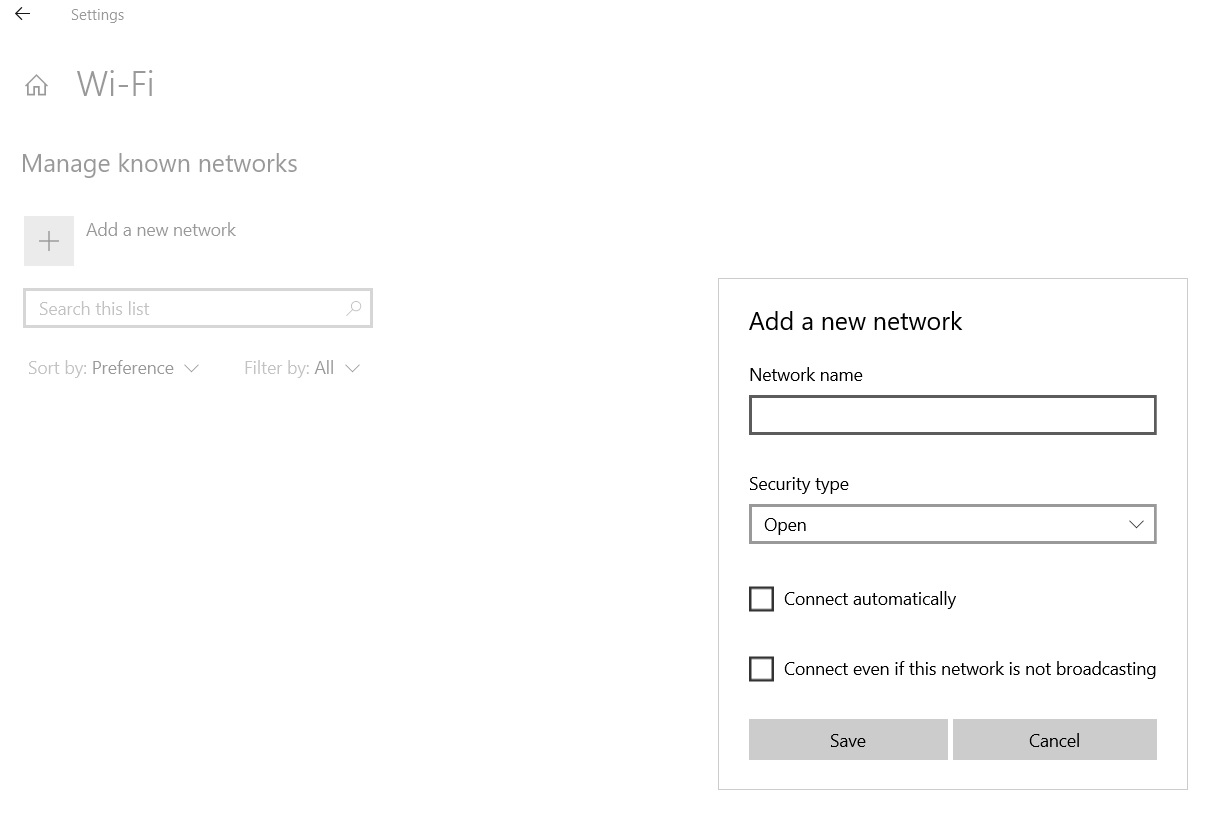Click into the Search this list field
Viewport: 1213px width, 817px height.
(198, 308)
